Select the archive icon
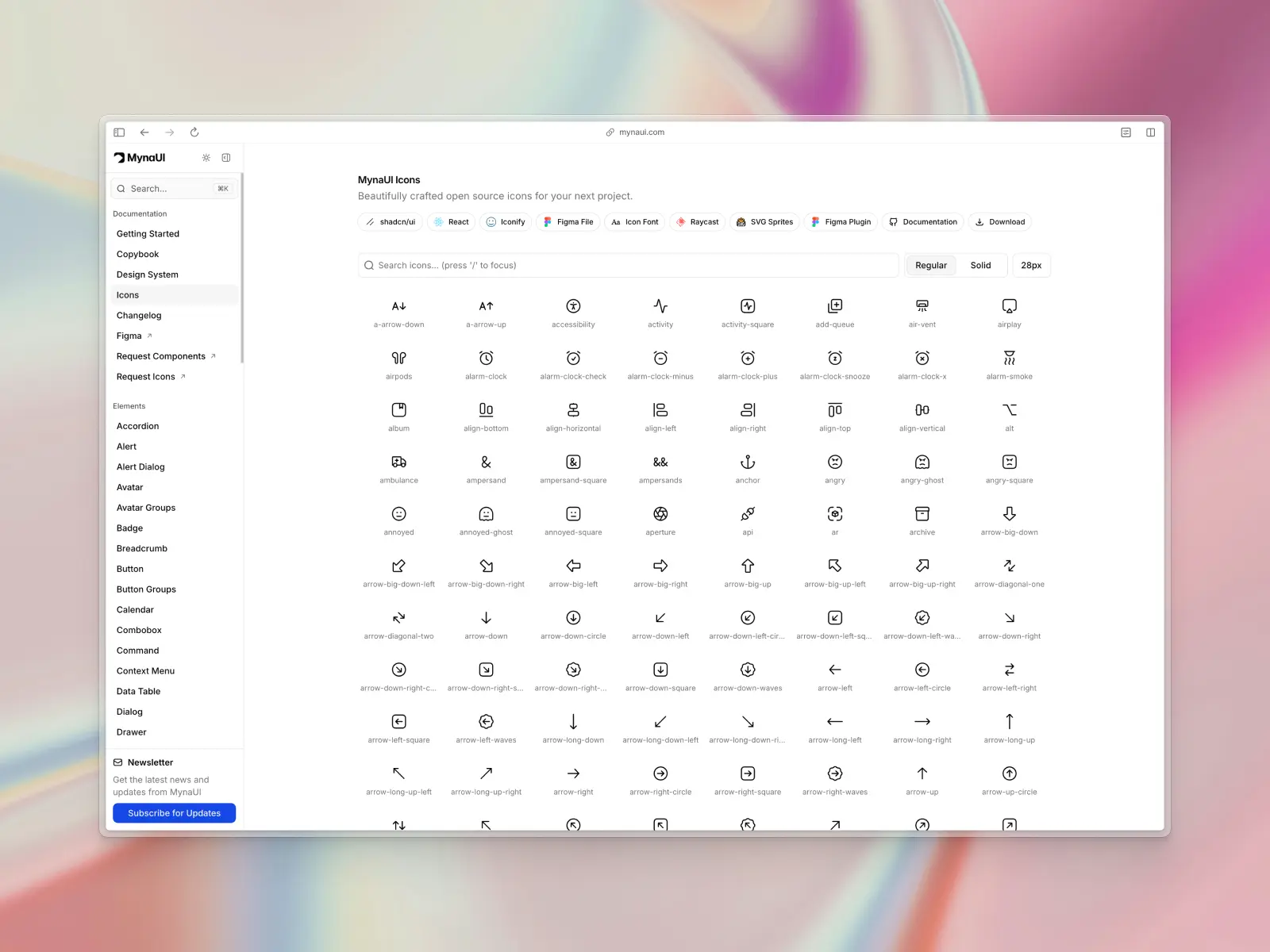 (x=922, y=514)
